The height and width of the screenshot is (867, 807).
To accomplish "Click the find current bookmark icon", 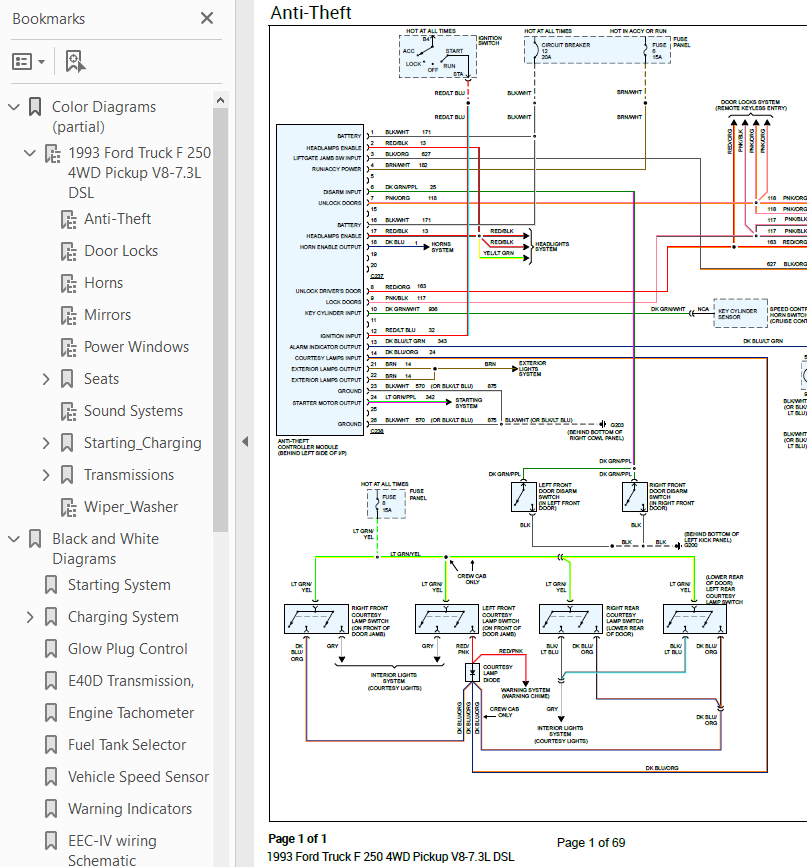I will coord(75,61).
